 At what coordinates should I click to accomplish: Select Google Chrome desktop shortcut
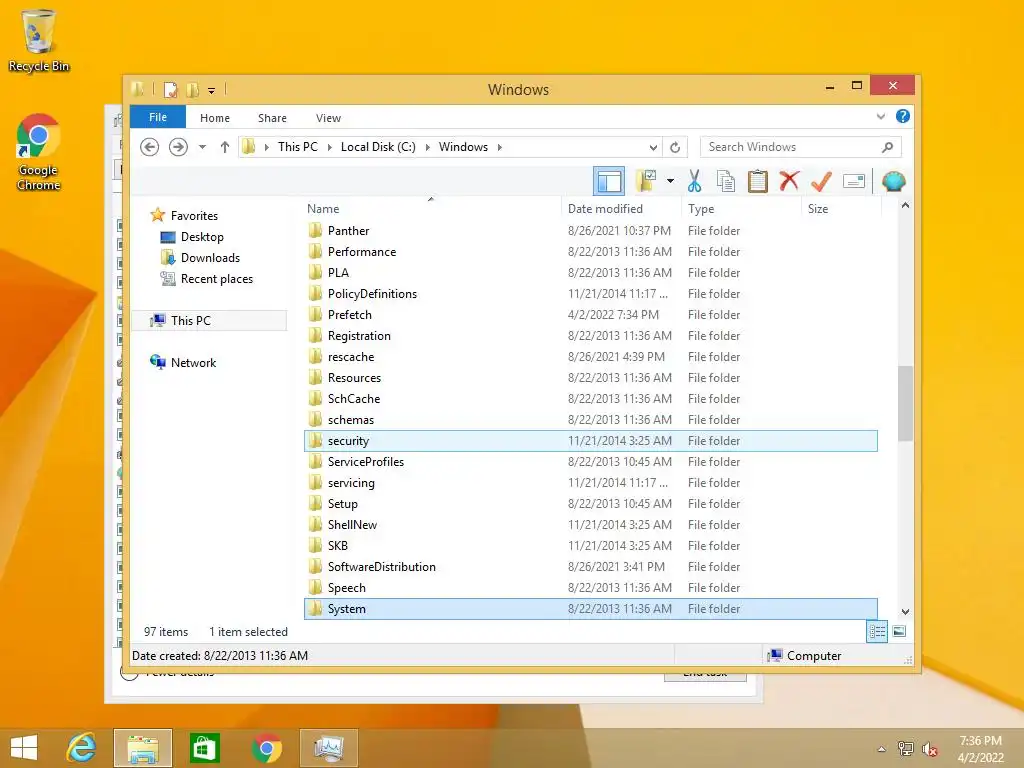(39, 152)
